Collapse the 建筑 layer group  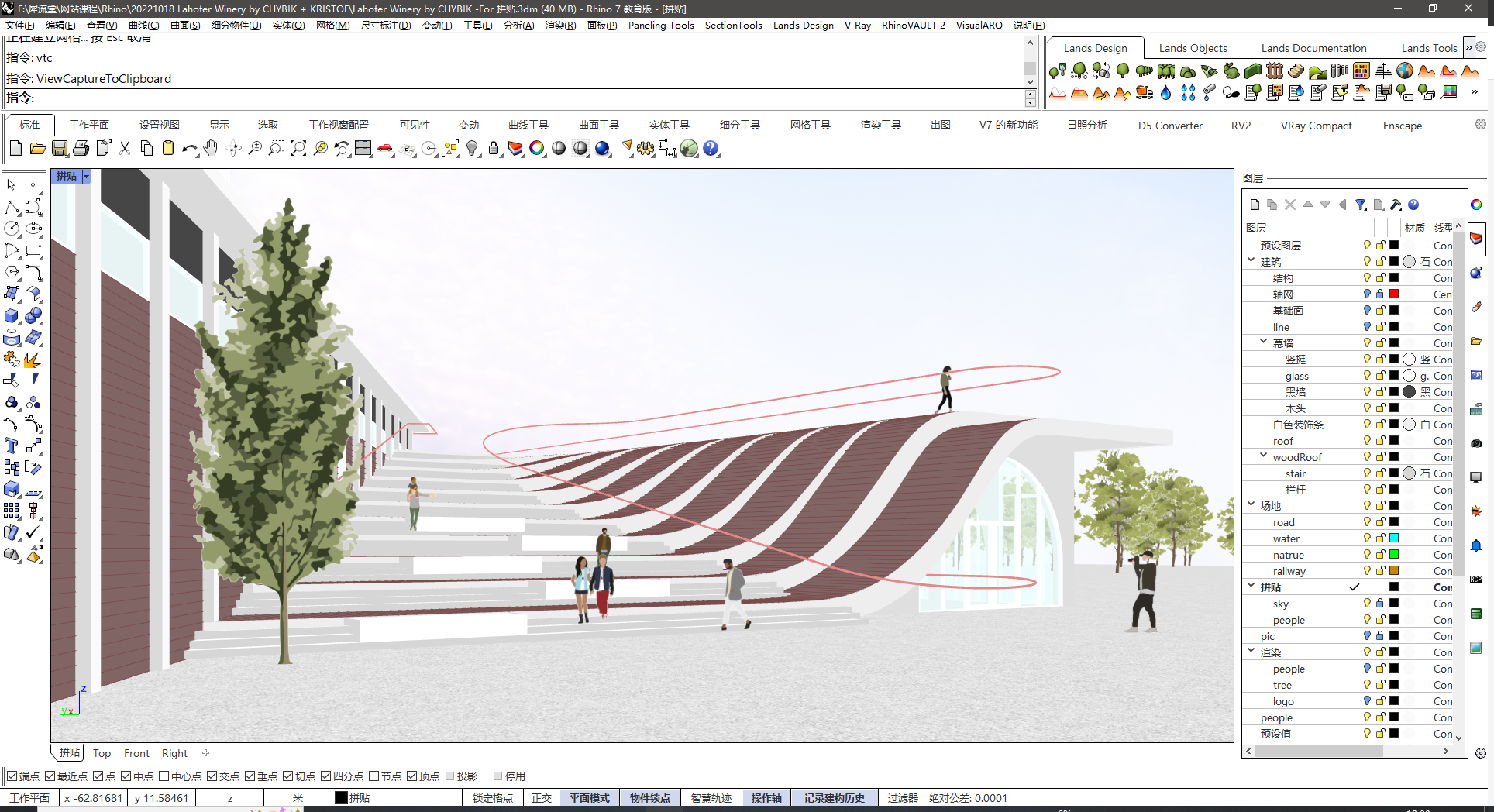1251,261
